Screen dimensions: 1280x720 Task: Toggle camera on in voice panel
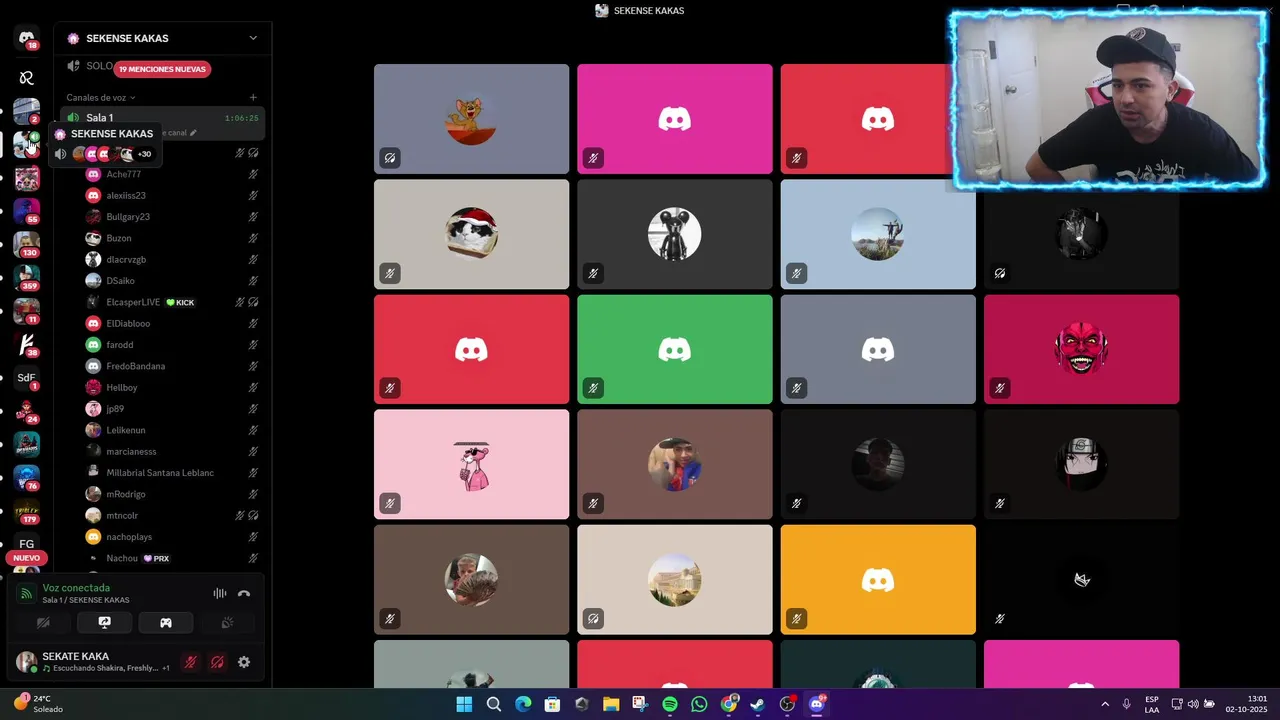43,622
